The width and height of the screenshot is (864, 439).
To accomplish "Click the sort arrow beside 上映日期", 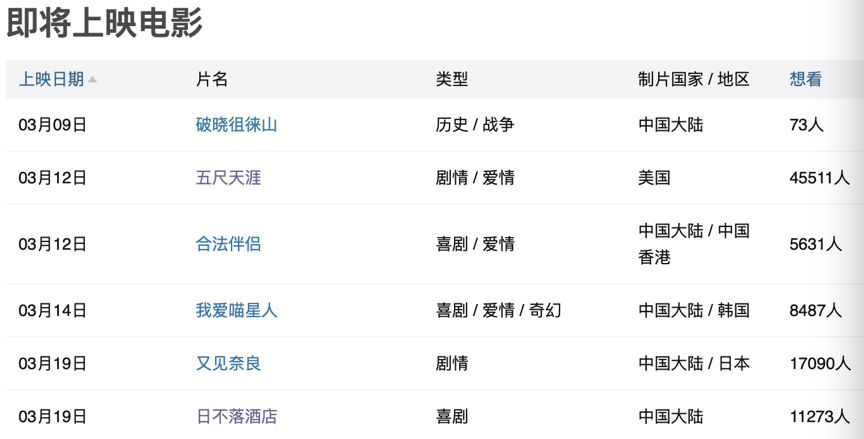I will (x=93, y=80).
